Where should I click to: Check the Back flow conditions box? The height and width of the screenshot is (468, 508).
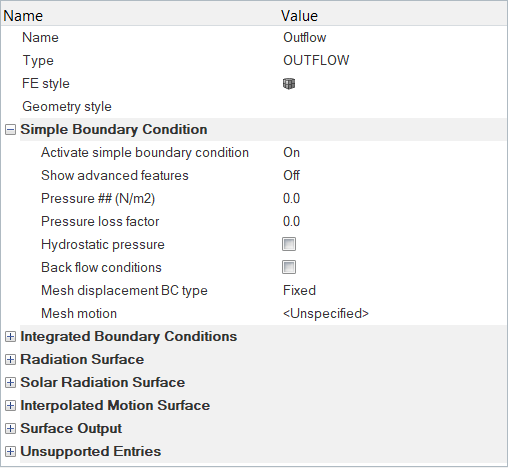tap(289, 267)
